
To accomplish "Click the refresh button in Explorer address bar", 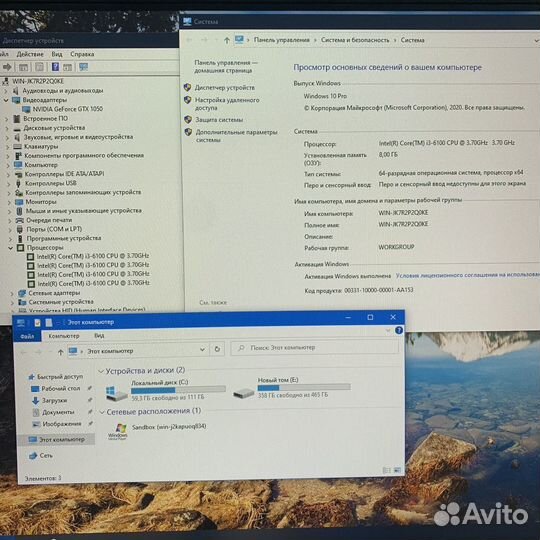I will pyautogui.click(x=217, y=349).
